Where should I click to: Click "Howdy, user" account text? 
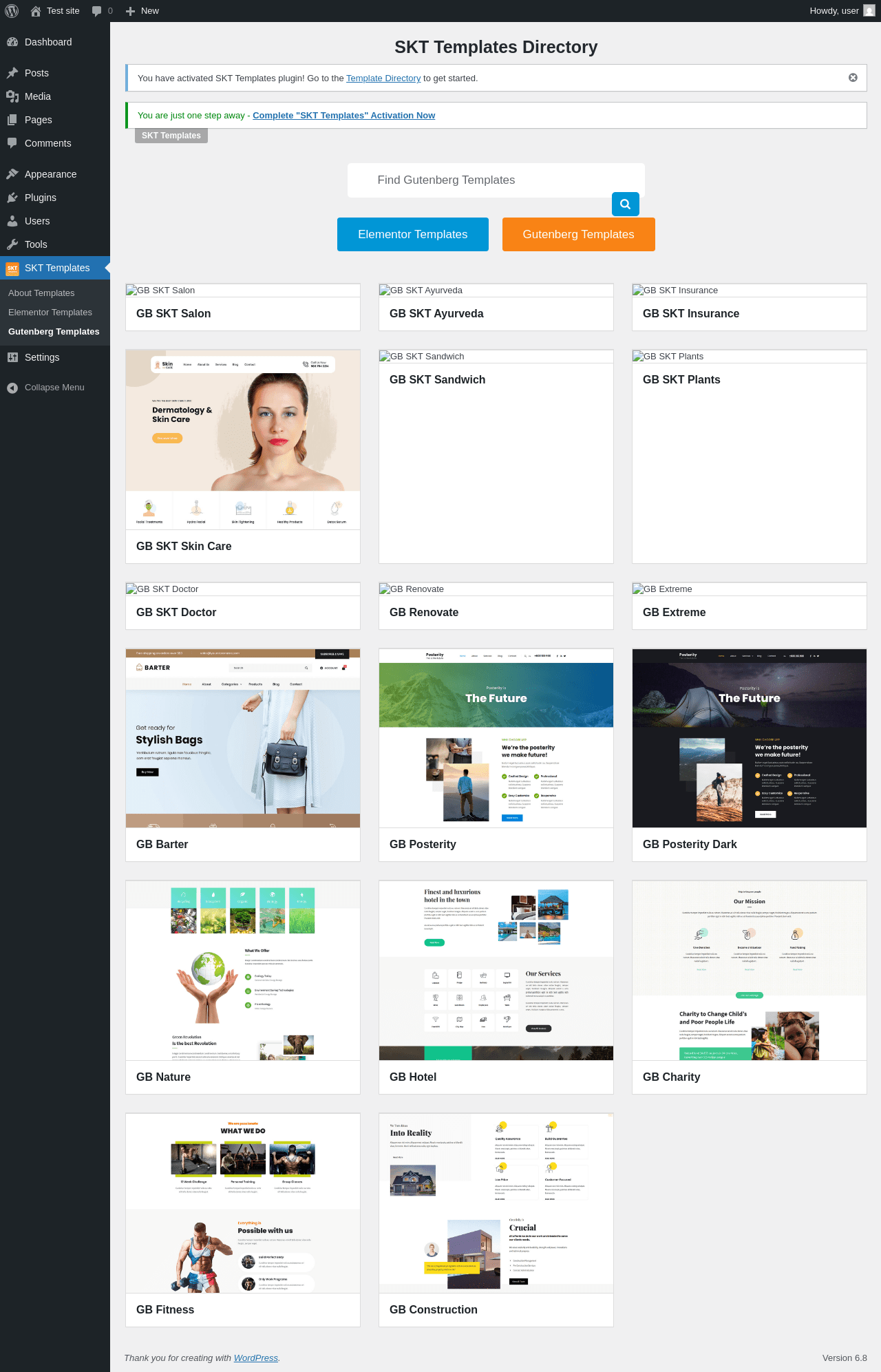834,11
